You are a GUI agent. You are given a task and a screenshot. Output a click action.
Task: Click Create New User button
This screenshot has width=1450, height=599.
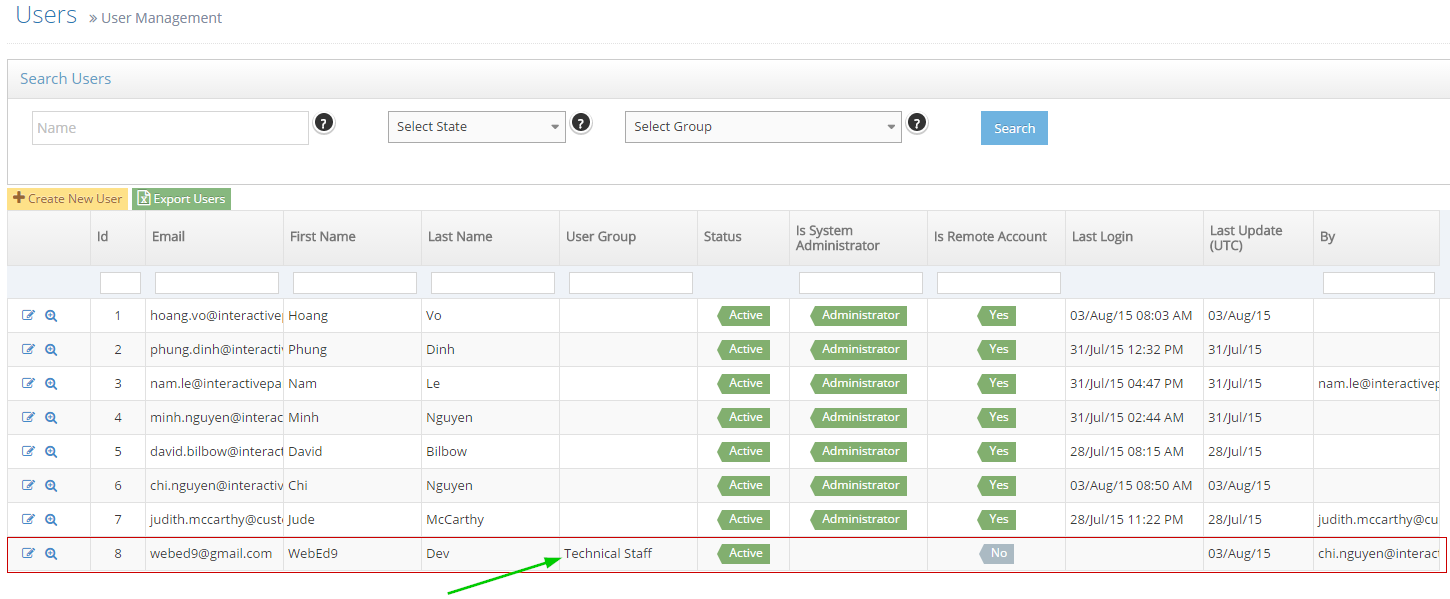click(x=68, y=199)
